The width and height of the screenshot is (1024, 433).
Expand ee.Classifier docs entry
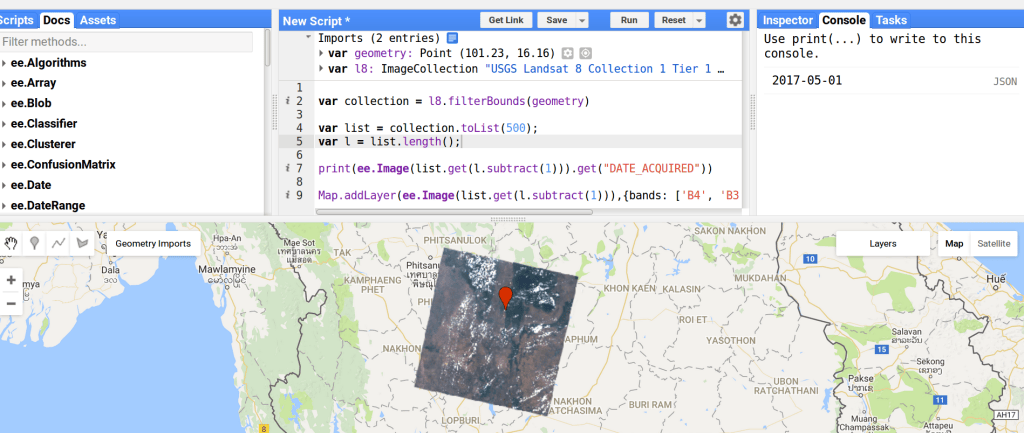coord(5,124)
